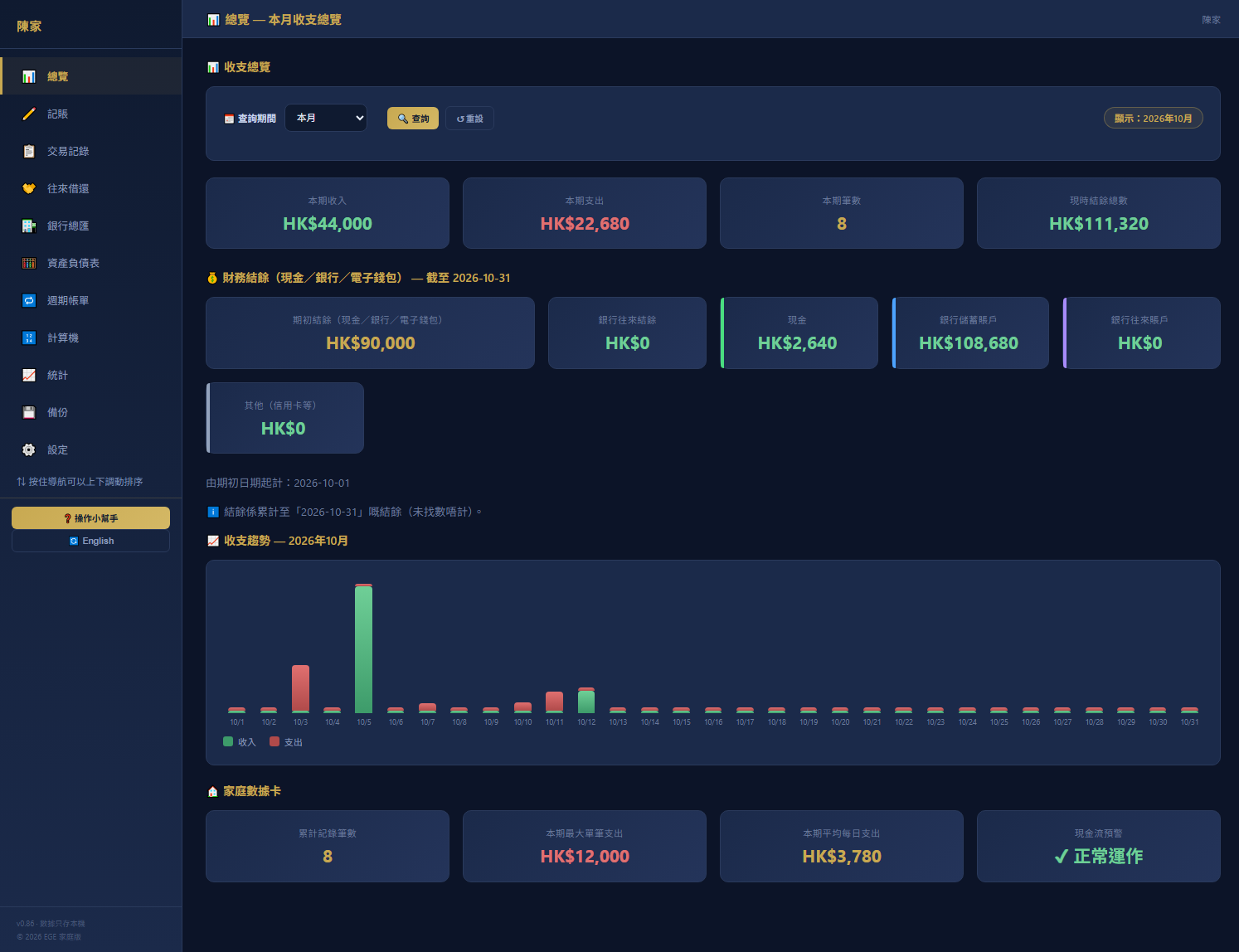The width and height of the screenshot is (1239, 952).
Task: Click the 銀行儲蓄賬戶 HK$108,680 value
Action: click(969, 343)
